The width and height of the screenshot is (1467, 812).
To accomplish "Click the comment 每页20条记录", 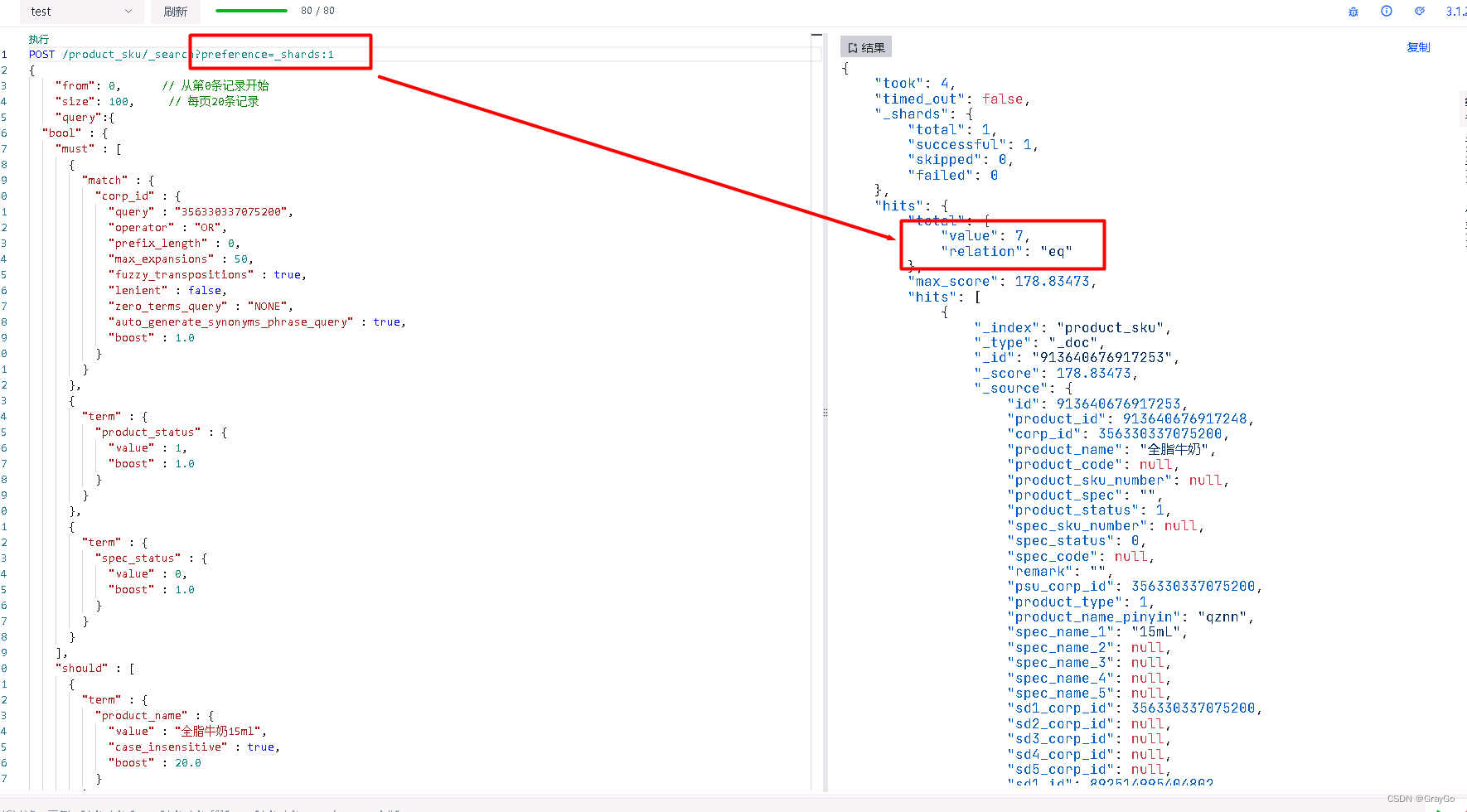I will click(214, 102).
